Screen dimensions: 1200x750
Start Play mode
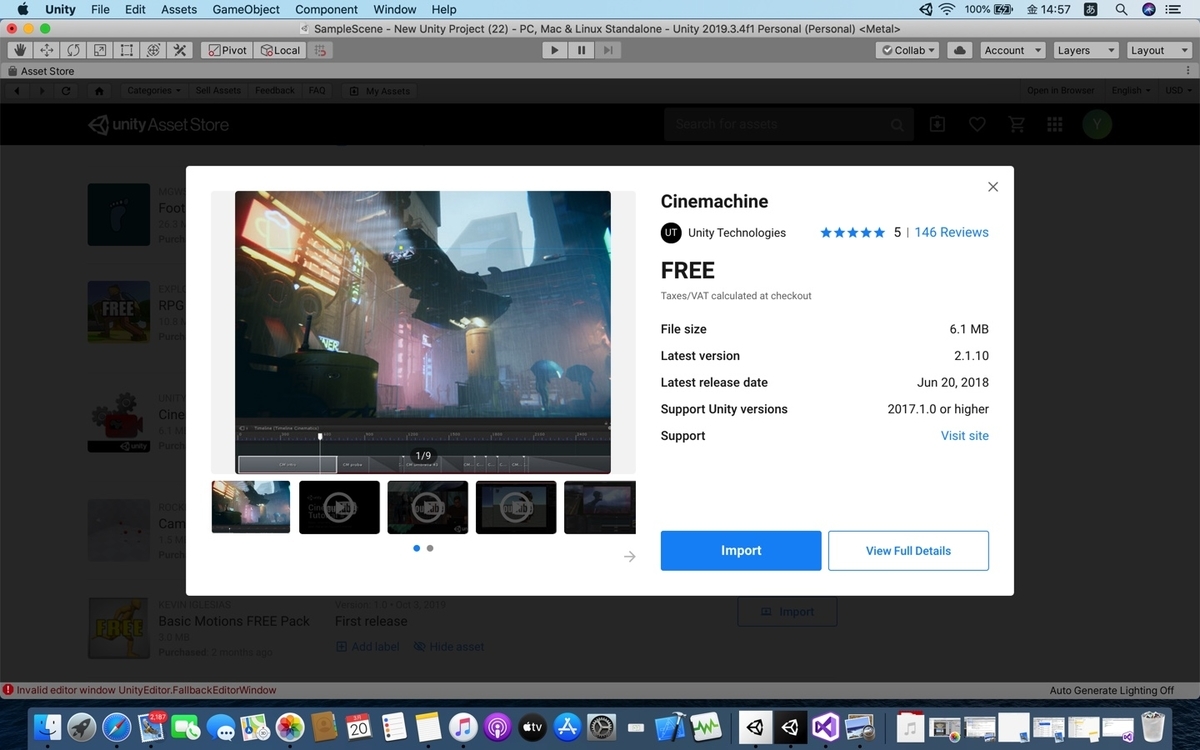coord(555,50)
